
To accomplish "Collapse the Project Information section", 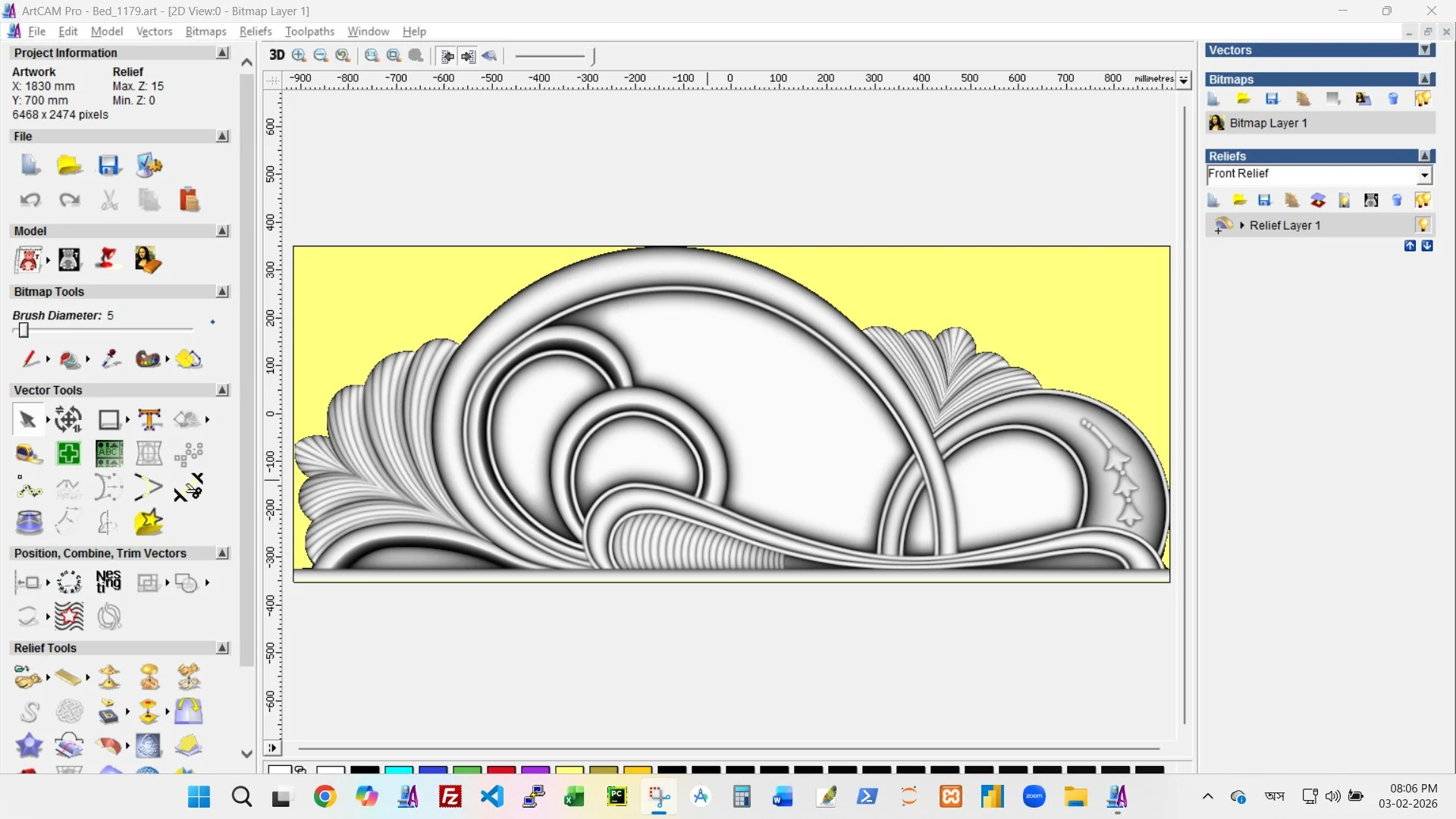I will pos(222,53).
